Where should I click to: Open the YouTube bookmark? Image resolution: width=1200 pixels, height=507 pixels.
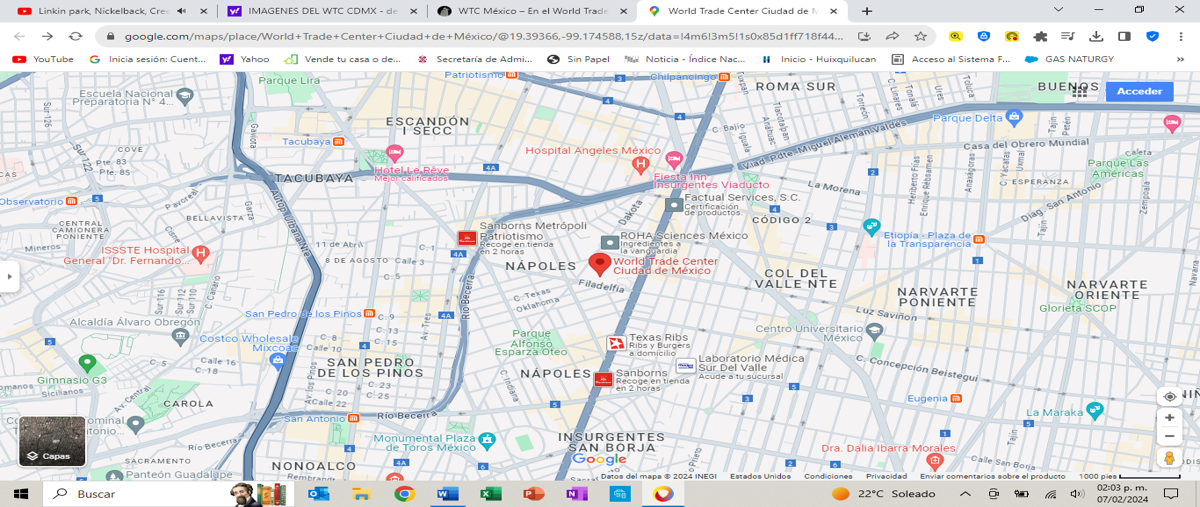(x=42, y=59)
